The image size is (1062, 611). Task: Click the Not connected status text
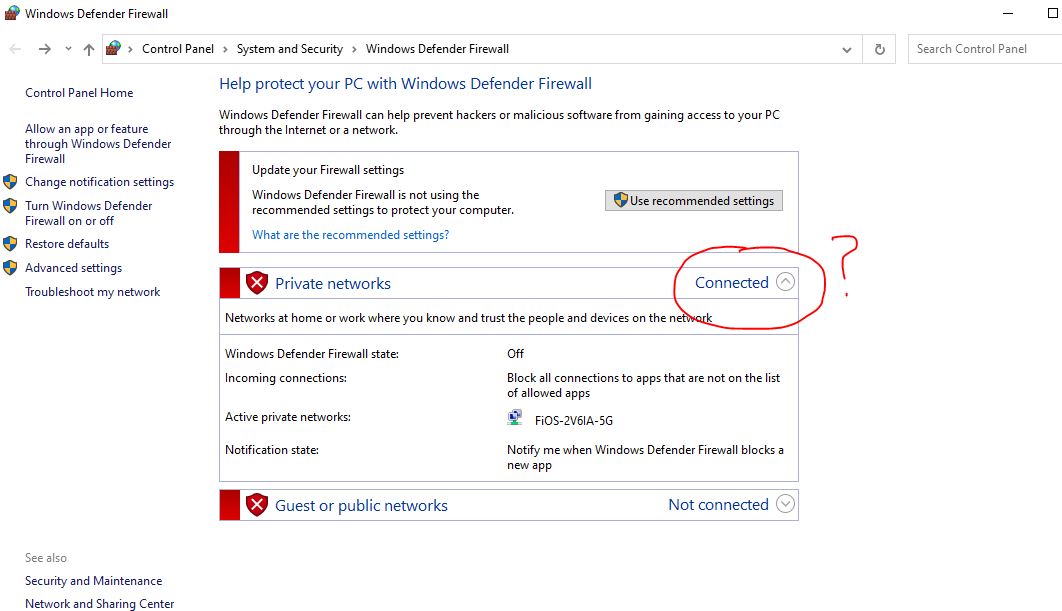(x=719, y=505)
